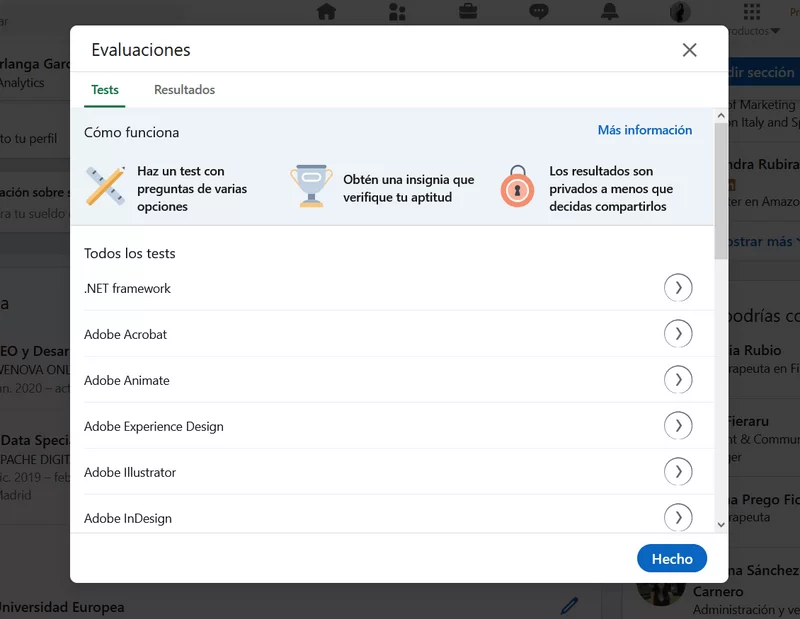Viewport: 800px width, 619px height.
Task: Go to LinkedIn Home icon
Action: (327, 11)
